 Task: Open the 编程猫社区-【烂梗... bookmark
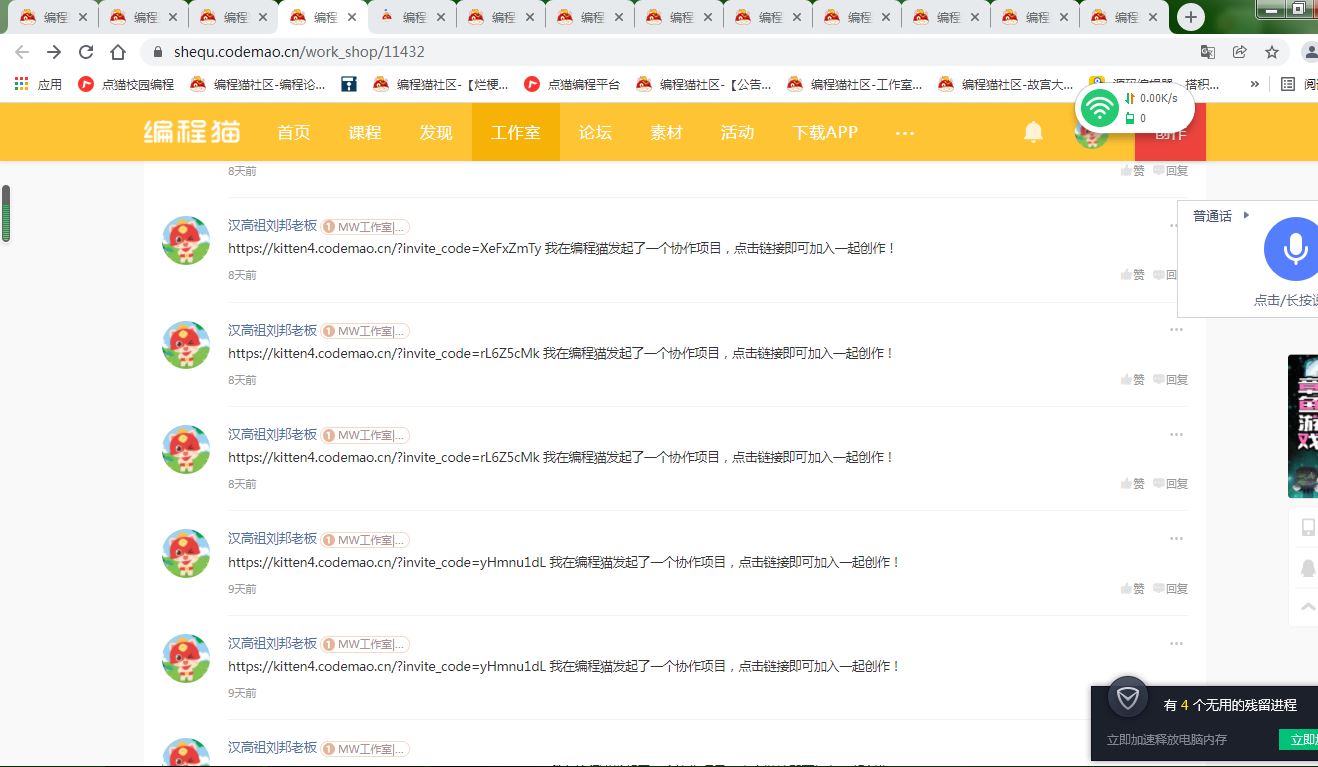[440, 85]
